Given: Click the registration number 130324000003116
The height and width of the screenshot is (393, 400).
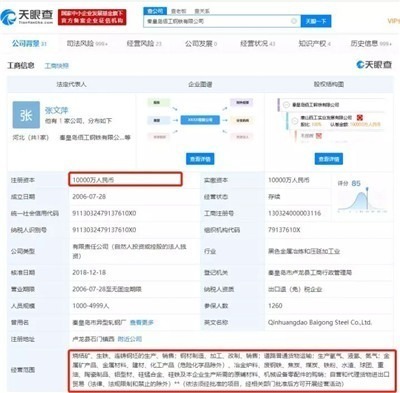Looking at the screenshot, I should pos(294,213).
